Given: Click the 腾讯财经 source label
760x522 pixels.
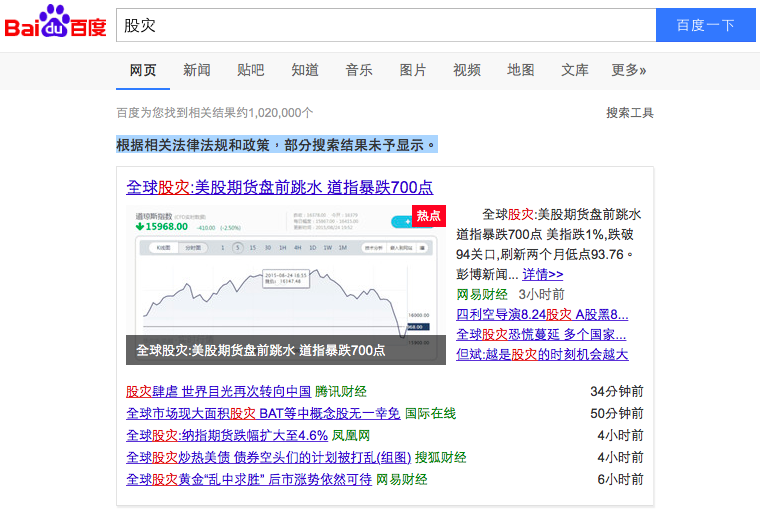Looking at the screenshot, I should click(341, 391).
